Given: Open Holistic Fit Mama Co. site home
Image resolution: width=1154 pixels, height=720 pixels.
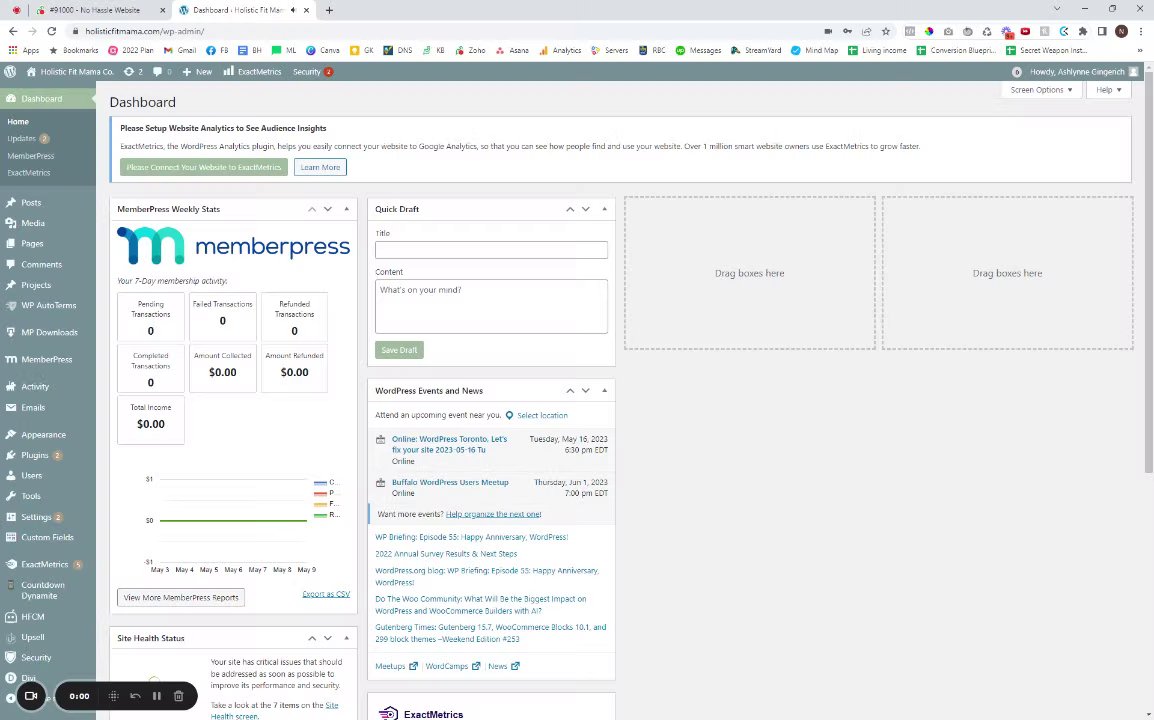Looking at the screenshot, I should [x=70, y=71].
